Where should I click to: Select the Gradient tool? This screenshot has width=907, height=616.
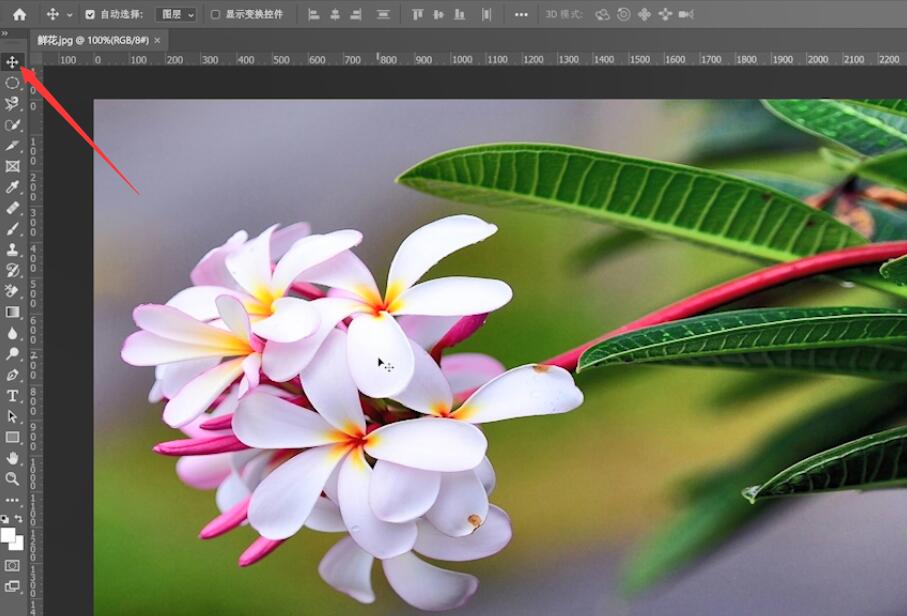click(12, 312)
